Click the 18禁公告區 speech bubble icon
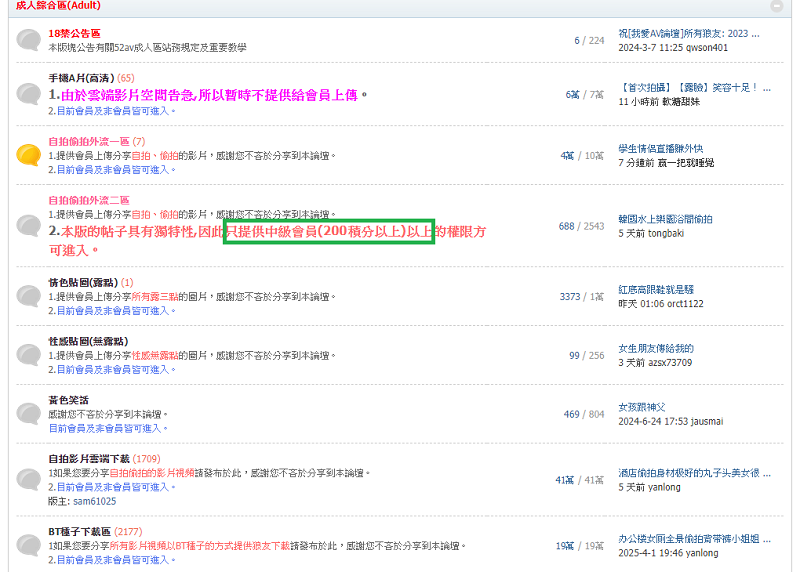The image size is (800, 572). pos(28,41)
